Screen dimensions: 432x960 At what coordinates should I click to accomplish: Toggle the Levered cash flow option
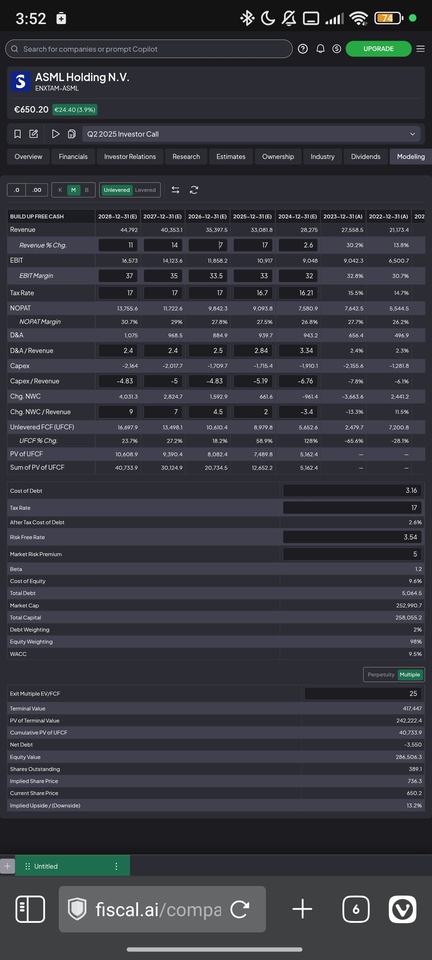pyautogui.click(x=146, y=190)
